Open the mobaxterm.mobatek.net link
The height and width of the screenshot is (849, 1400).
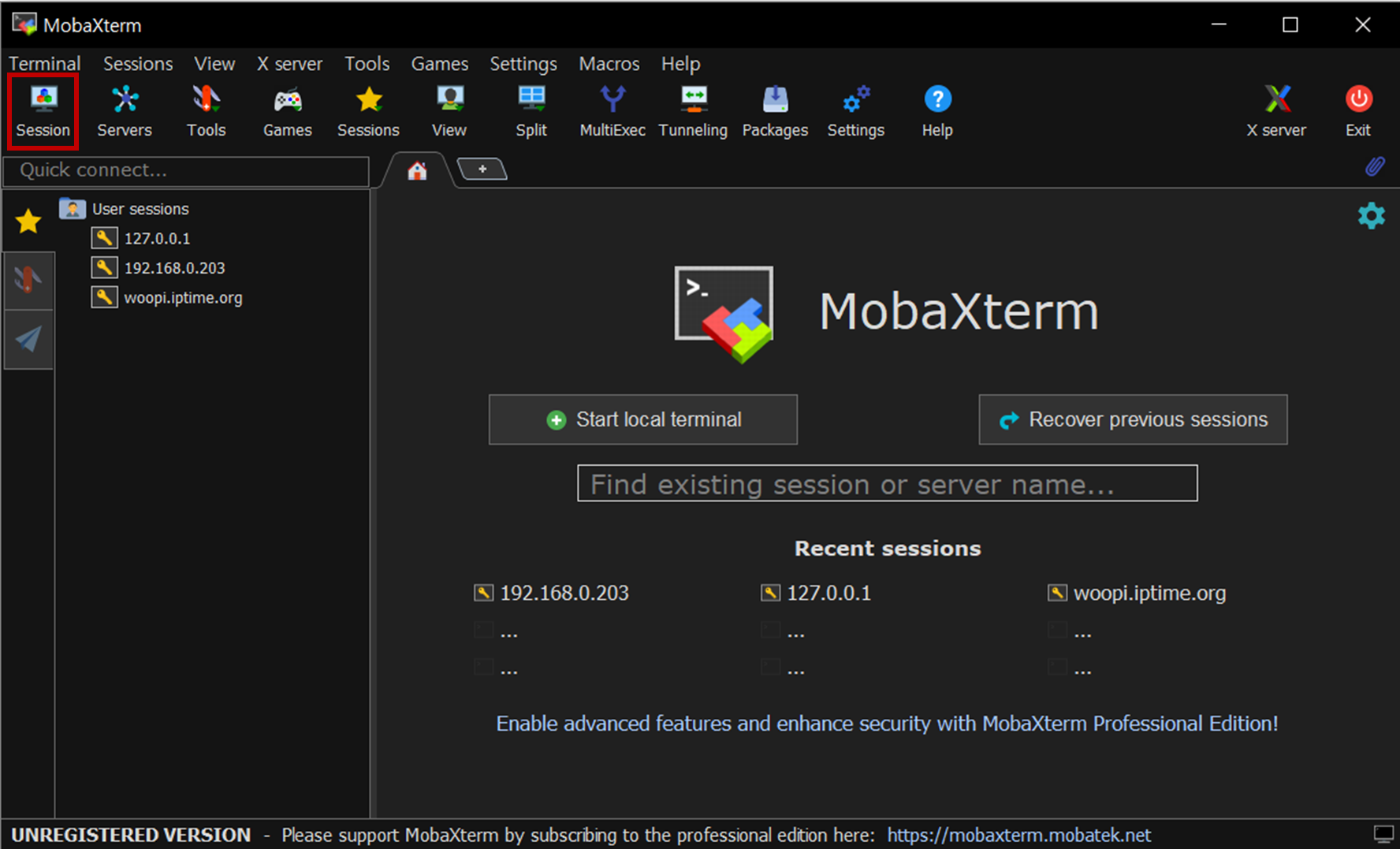coord(1019,835)
